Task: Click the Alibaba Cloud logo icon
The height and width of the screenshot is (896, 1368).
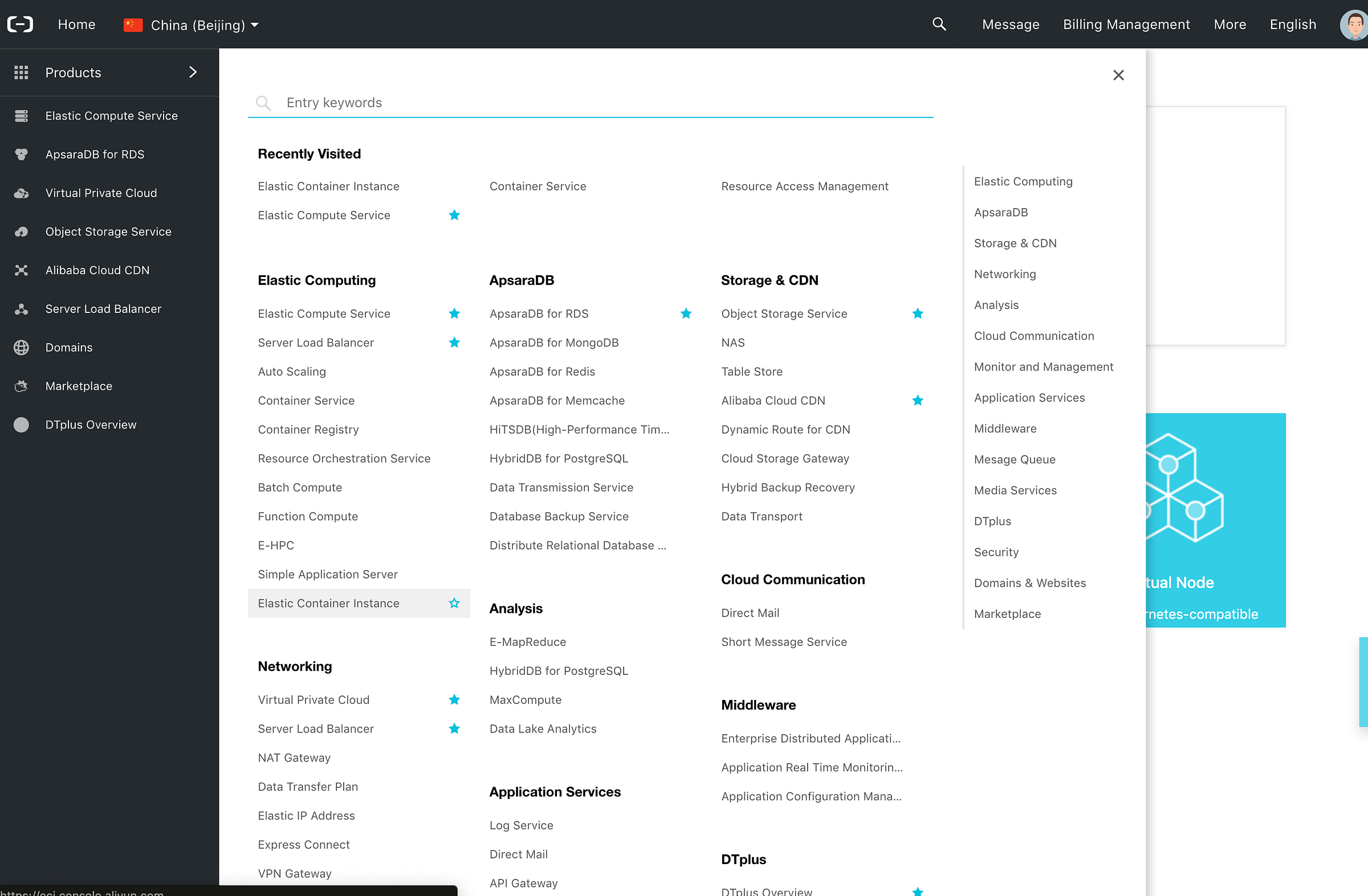Action: [20, 24]
